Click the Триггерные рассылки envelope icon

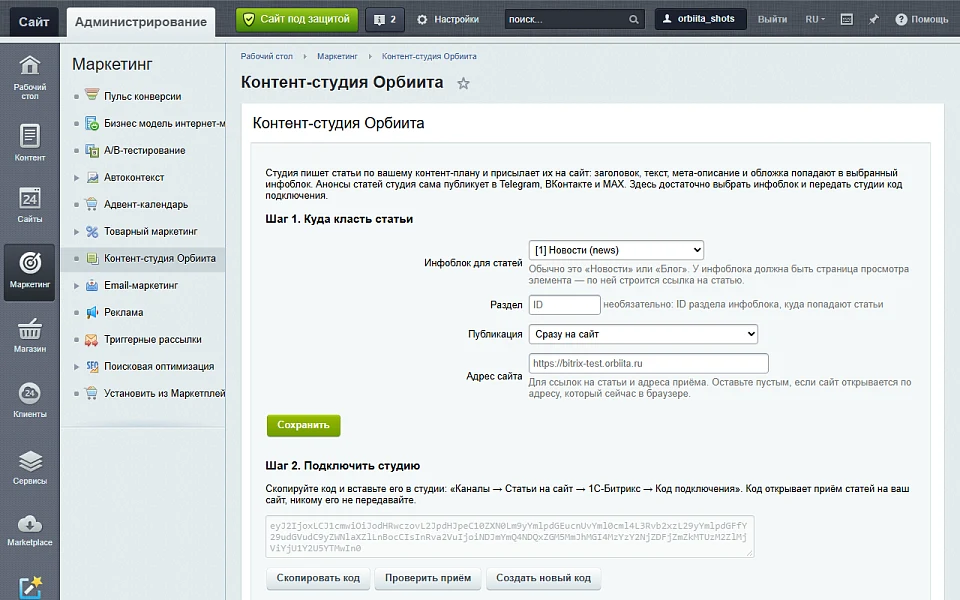(92, 339)
